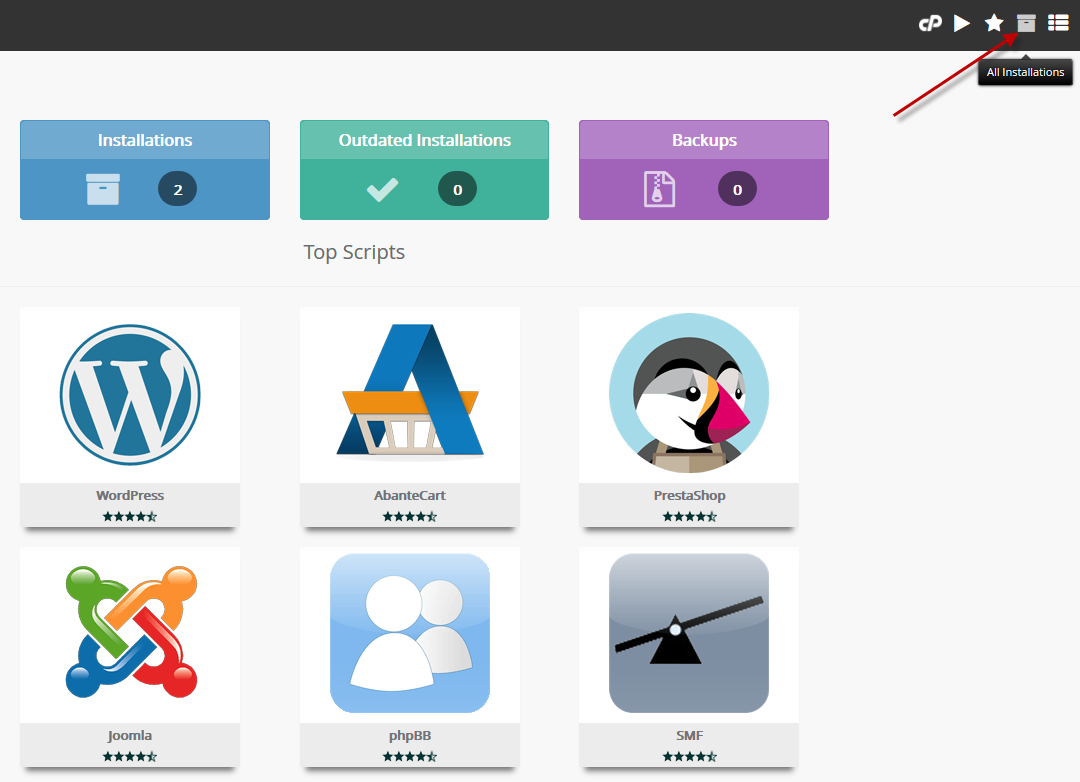Click the Installations count badge showing 2
The image size is (1080, 782).
(x=178, y=189)
